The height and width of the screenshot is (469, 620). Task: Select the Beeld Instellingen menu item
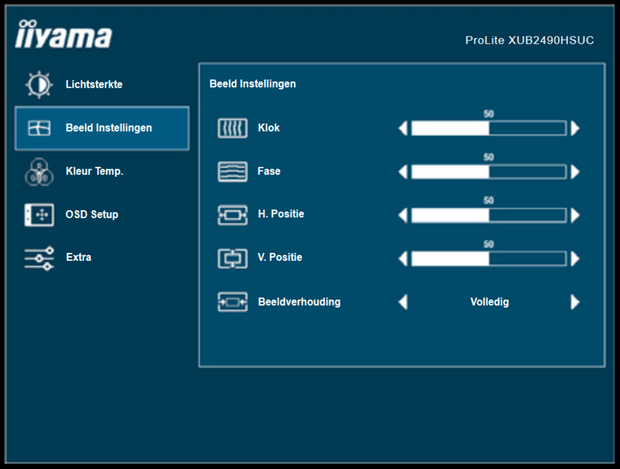coord(102,128)
